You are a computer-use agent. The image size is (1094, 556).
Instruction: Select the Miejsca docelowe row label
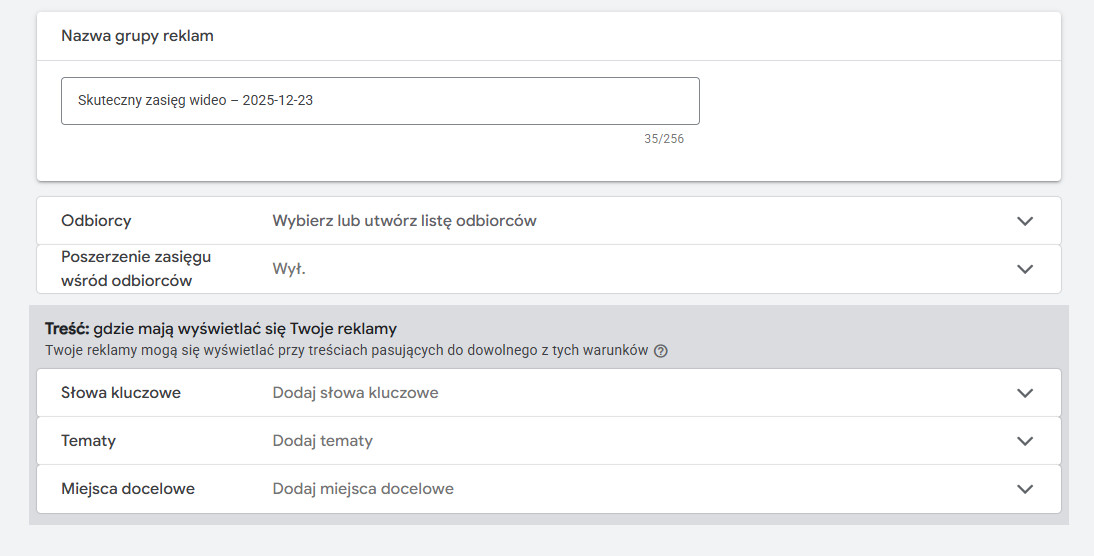(128, 489)
